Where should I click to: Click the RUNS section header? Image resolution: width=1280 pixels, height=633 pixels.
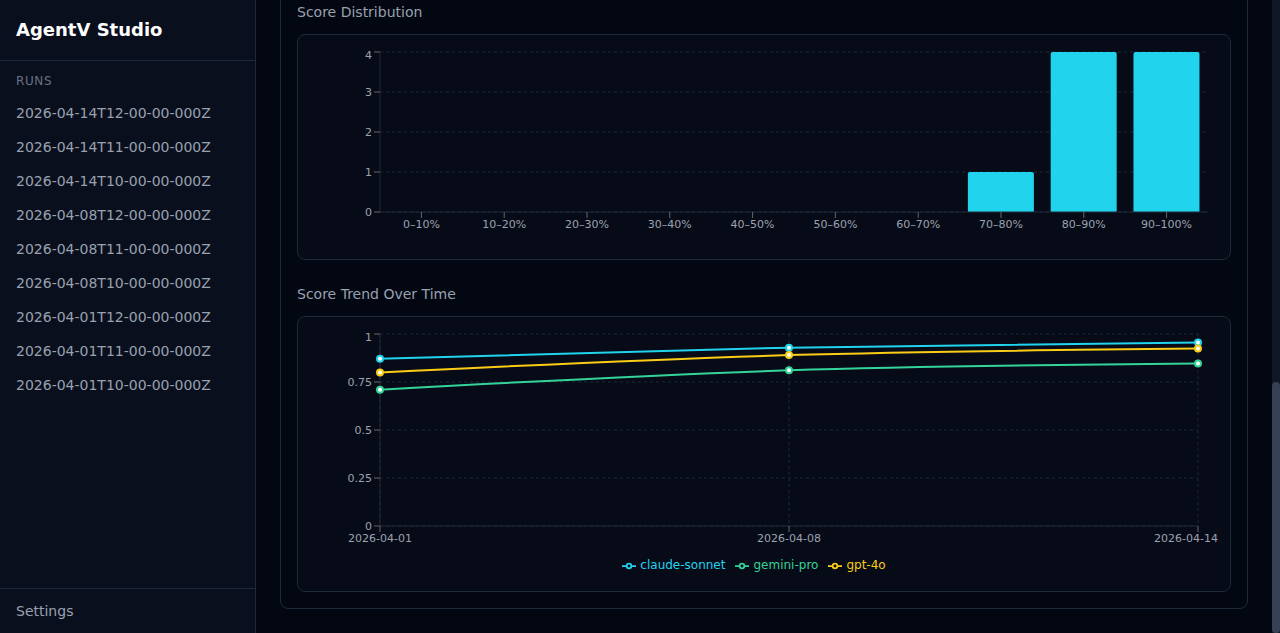point(34,80)
